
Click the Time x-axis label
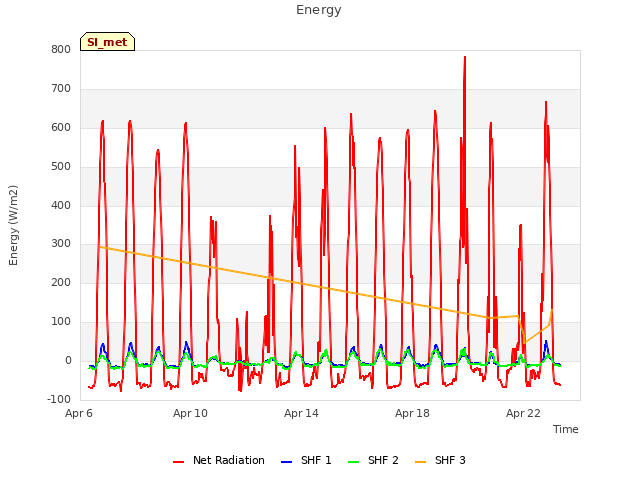click(x=566, y=429)
